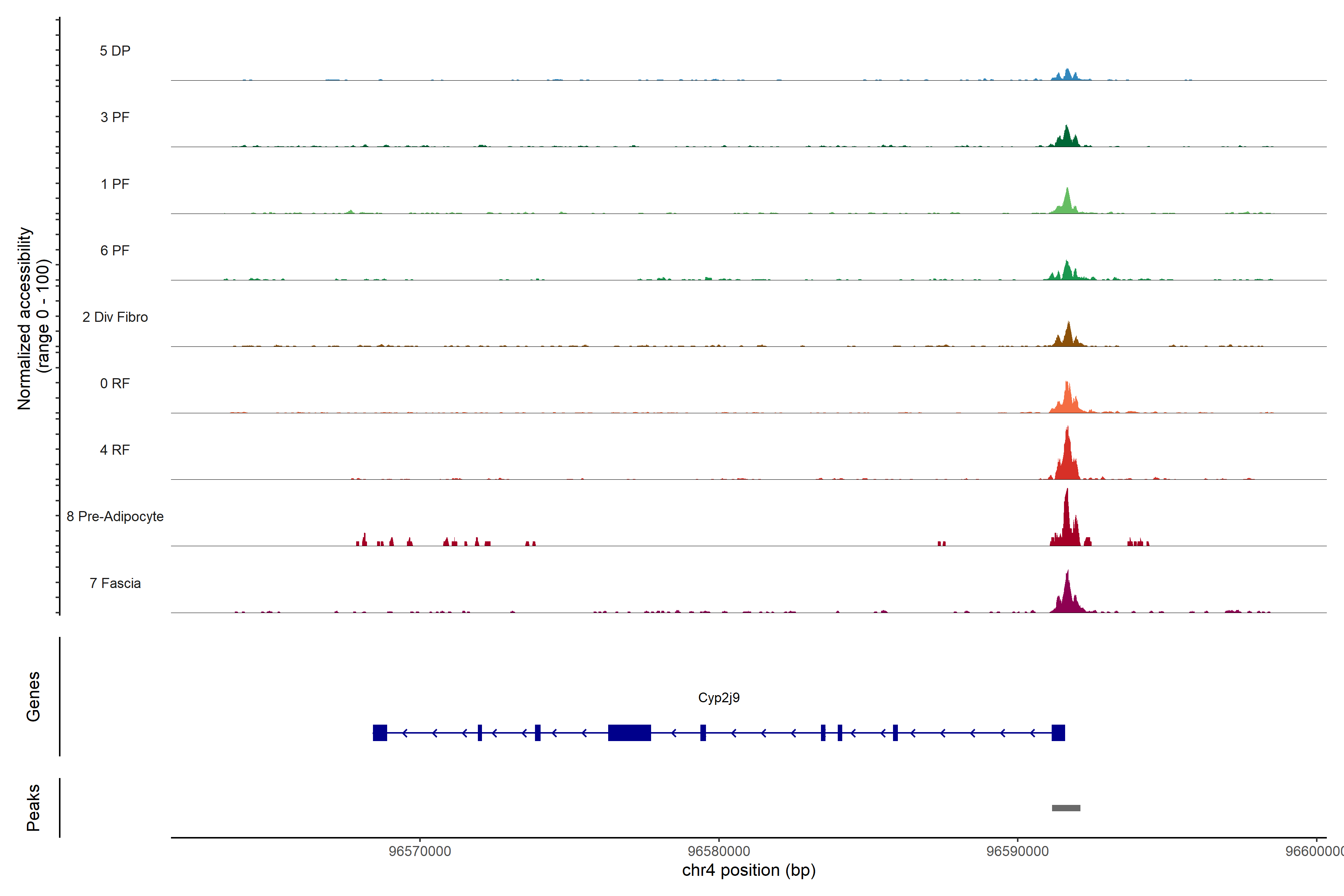Click the 5 DP track label
This screenshot has width=1344, height=896.
(x=115, y=51)
